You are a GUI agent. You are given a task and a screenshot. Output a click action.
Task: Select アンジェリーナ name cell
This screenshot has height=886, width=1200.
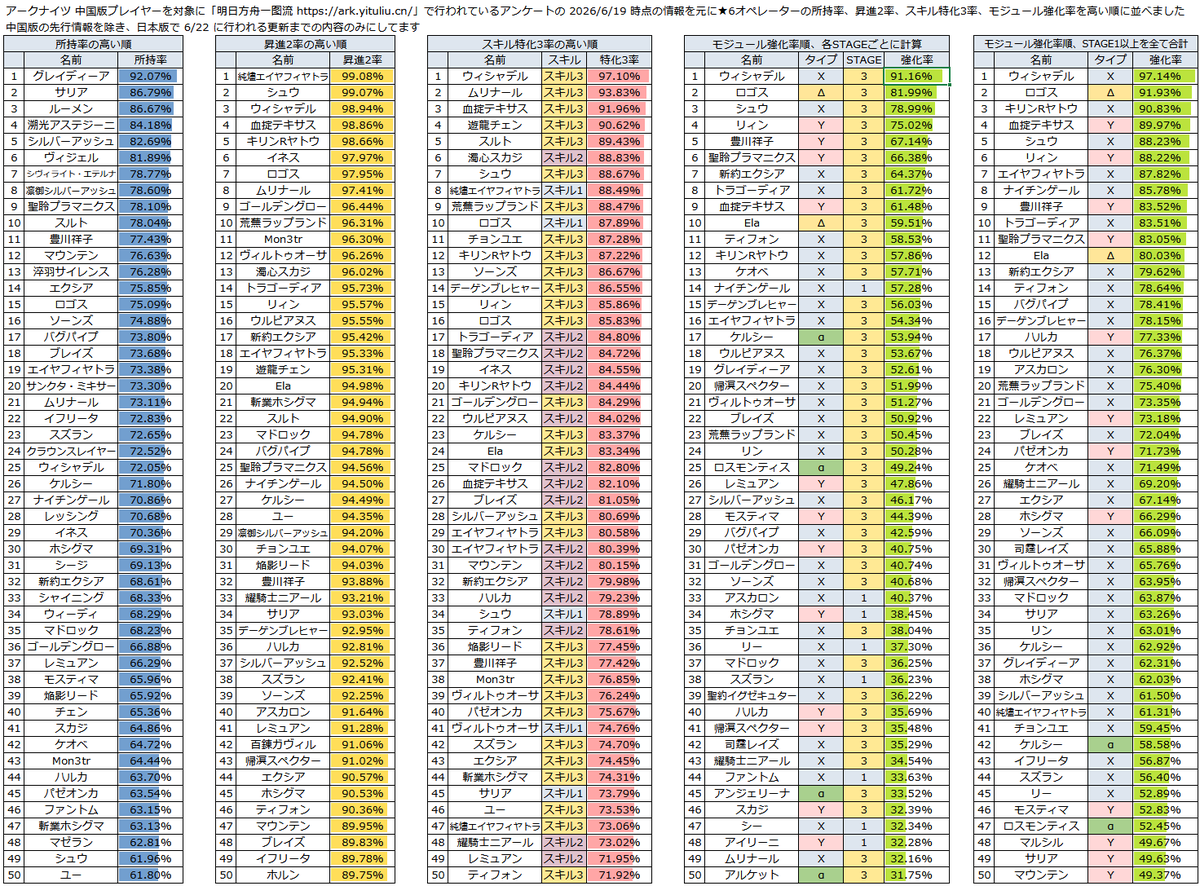752,793
